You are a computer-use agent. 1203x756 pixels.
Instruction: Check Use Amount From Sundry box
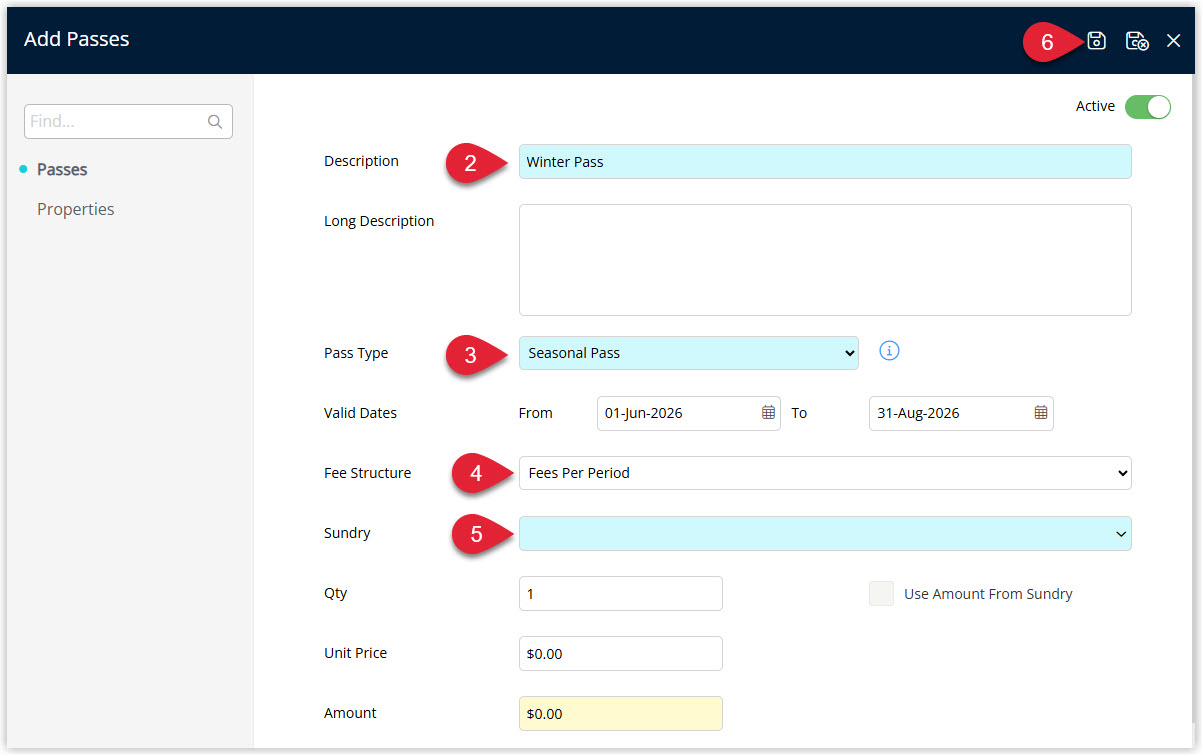(881, 593)
